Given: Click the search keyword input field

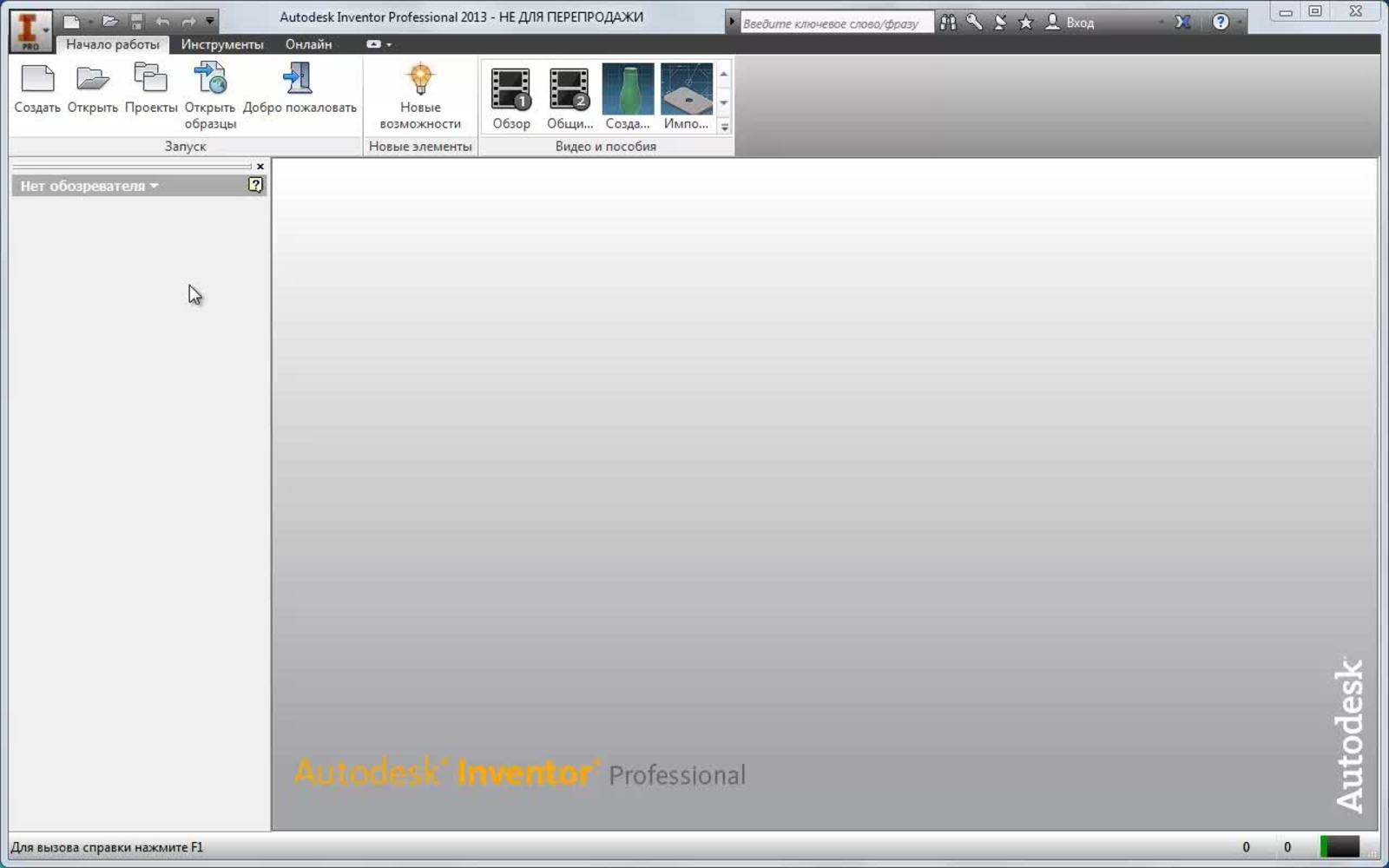Looking at the screenshot, I should coord(837,23).
